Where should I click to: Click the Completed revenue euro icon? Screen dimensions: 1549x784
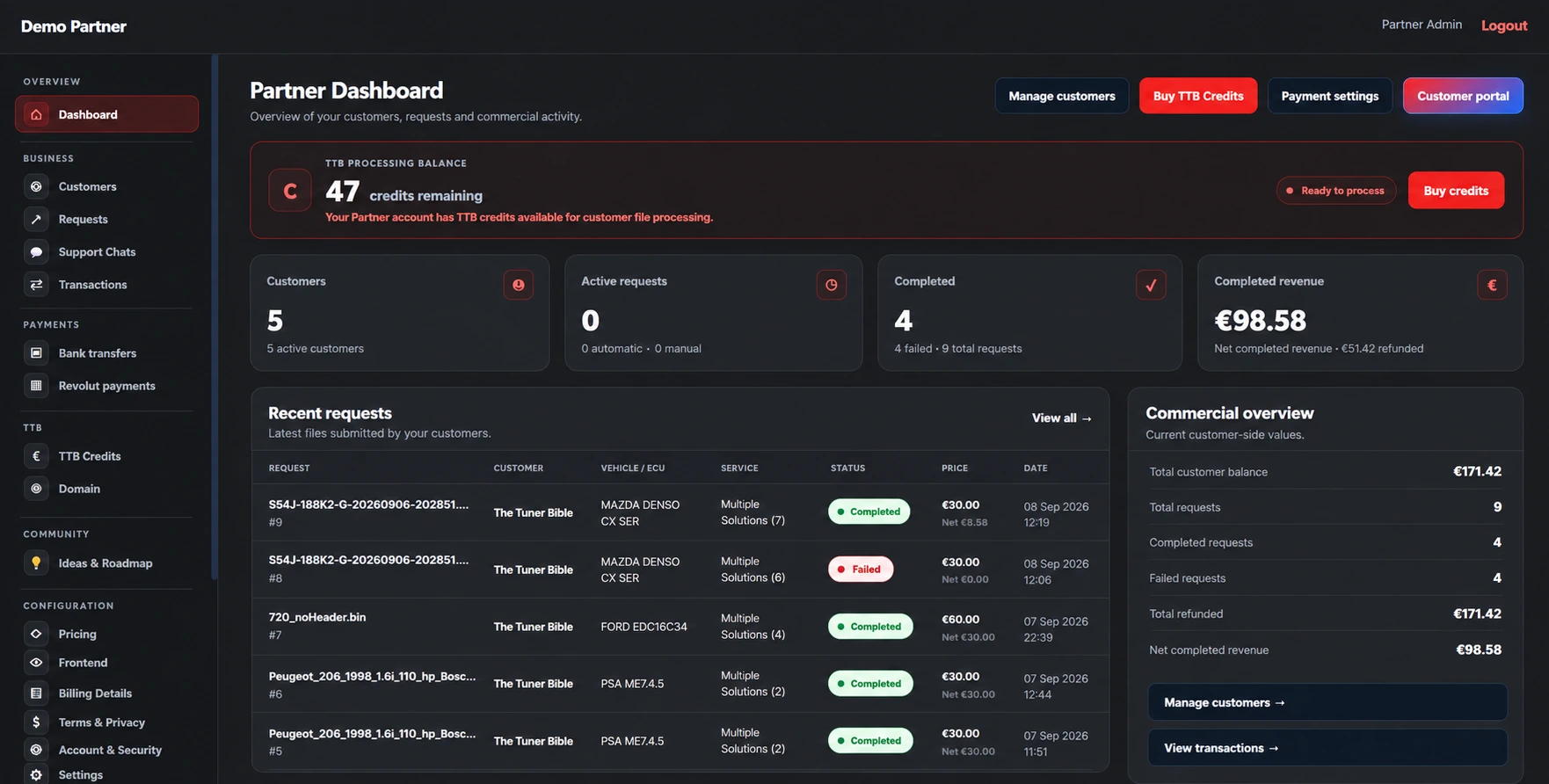(1492, 285)
